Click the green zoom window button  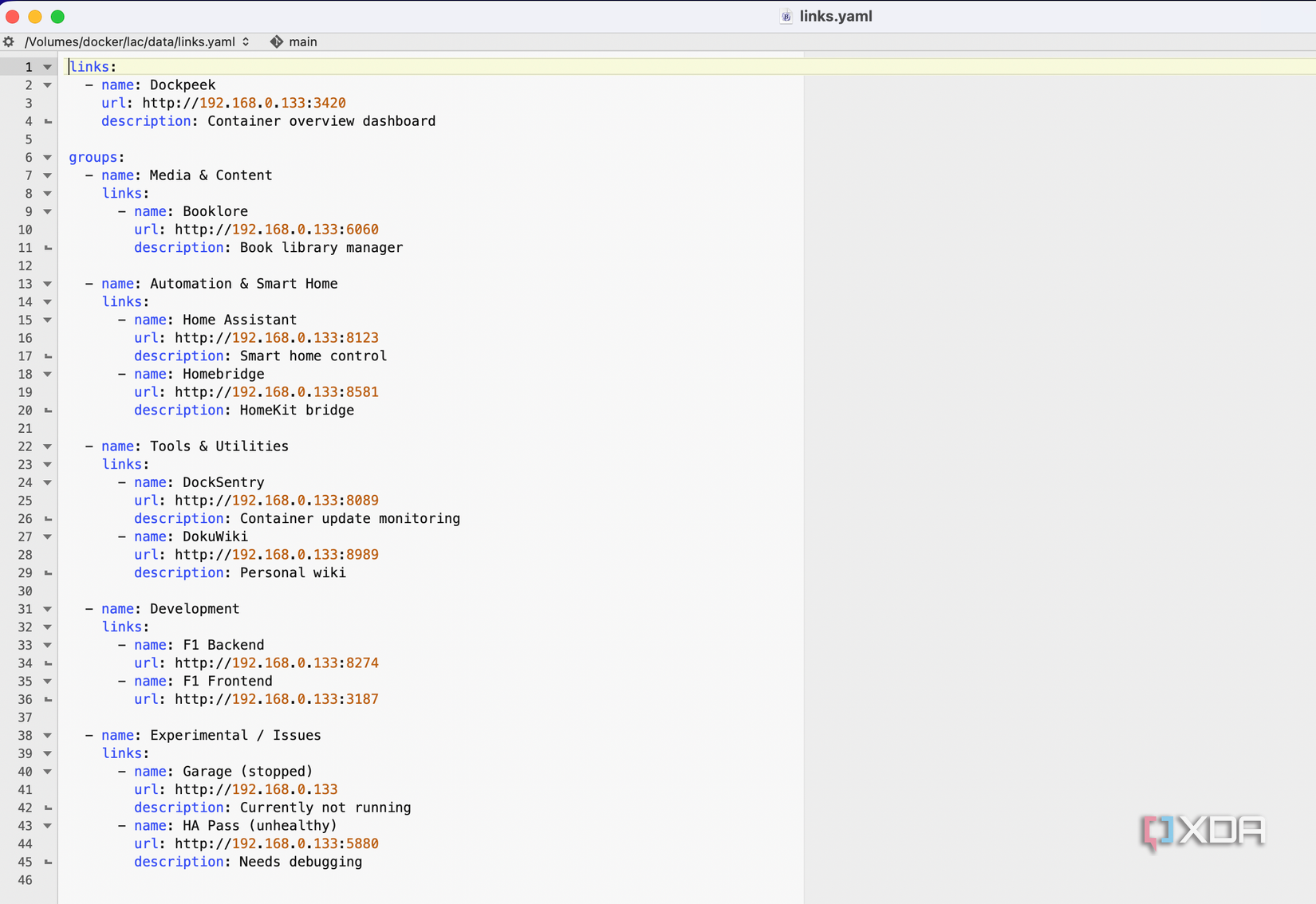57,16
